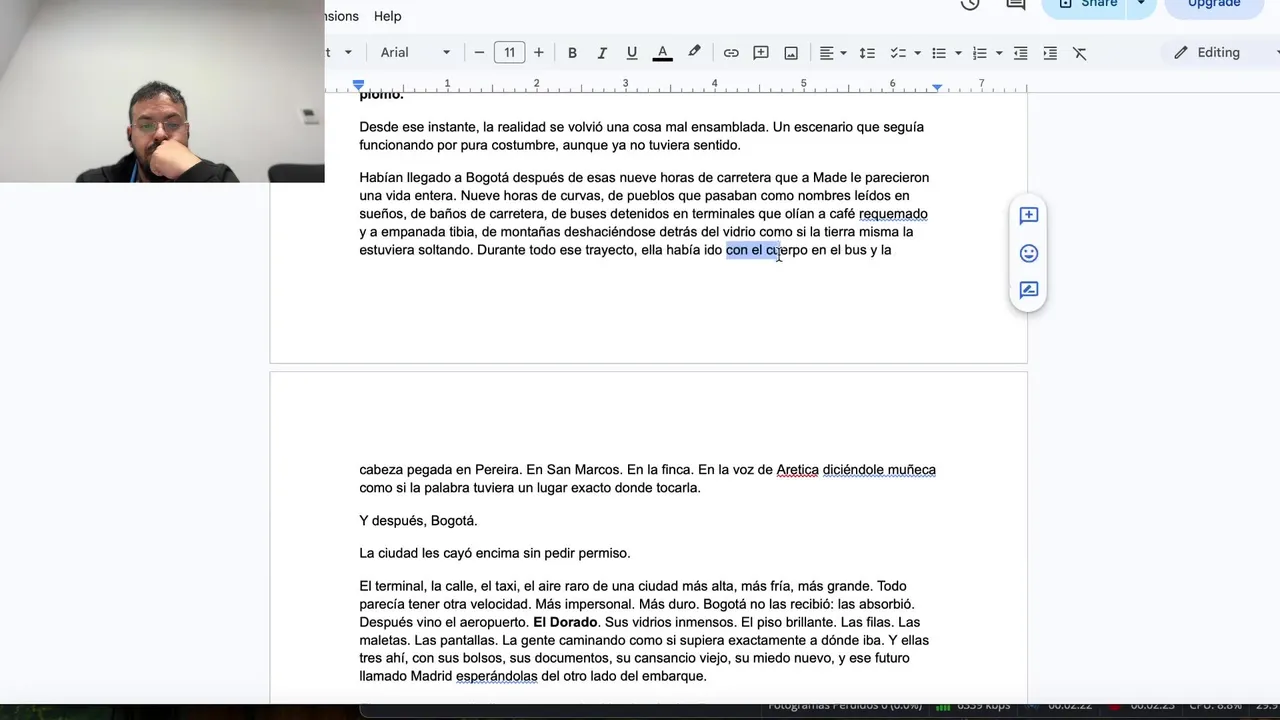Click the underlined phrase 'diciéndole muñeca'
The width and height of the screenshot is (1280, 720).
(x=879, y=470)
